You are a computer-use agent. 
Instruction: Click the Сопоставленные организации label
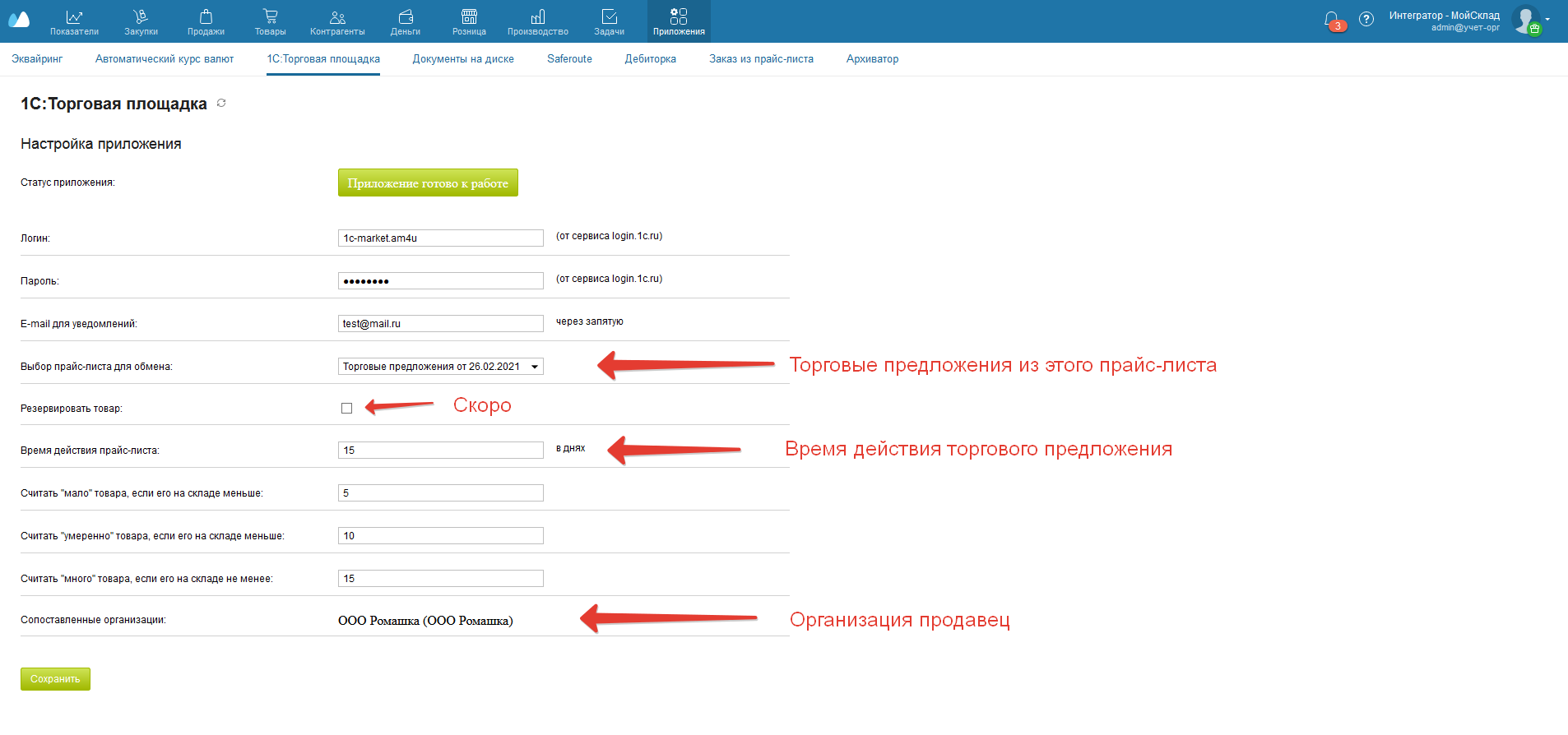[x=93, y=620]
